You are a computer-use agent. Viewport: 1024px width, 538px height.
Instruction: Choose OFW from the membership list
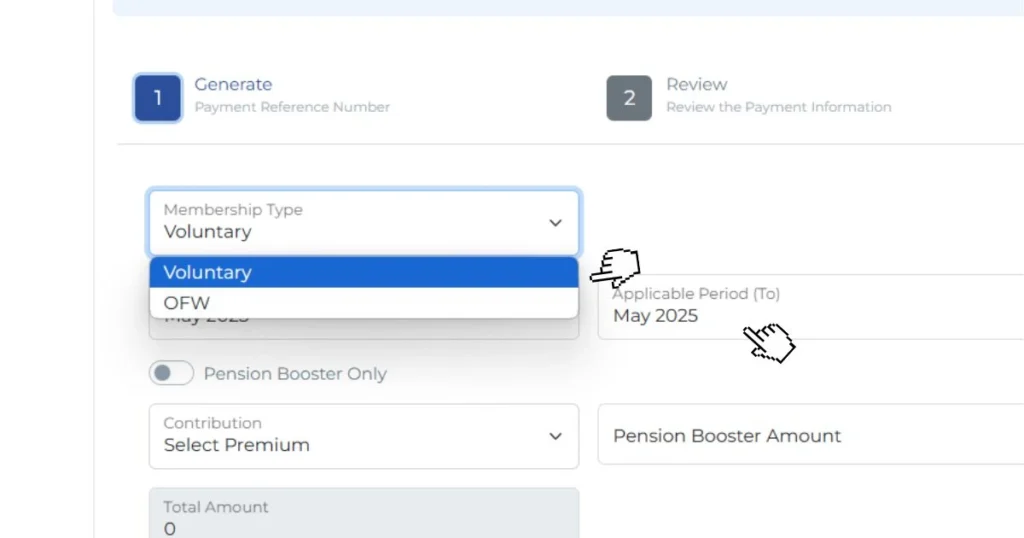[x=364, y=303]
